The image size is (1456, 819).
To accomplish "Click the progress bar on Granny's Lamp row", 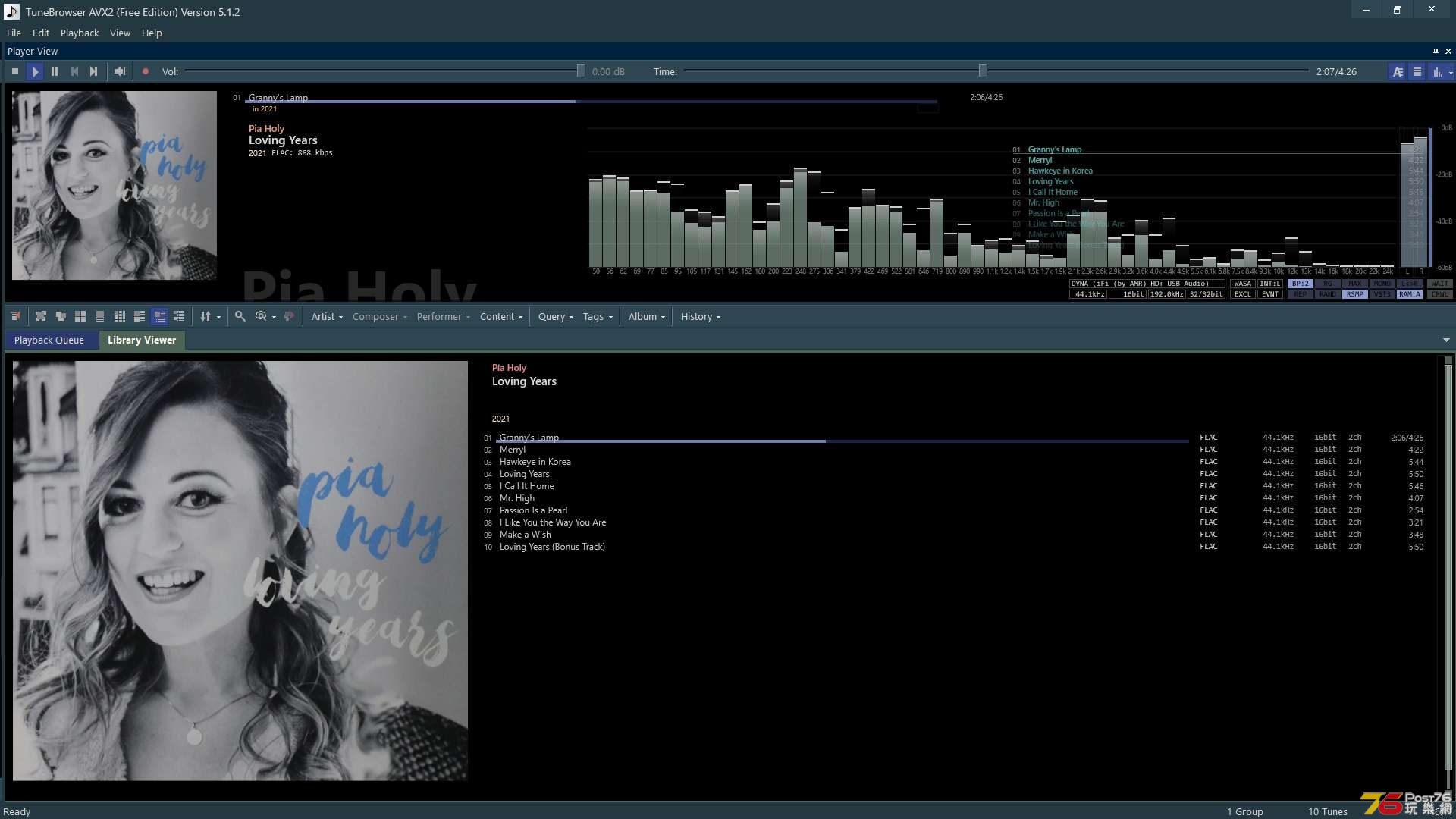I will (x=842, y=441).
